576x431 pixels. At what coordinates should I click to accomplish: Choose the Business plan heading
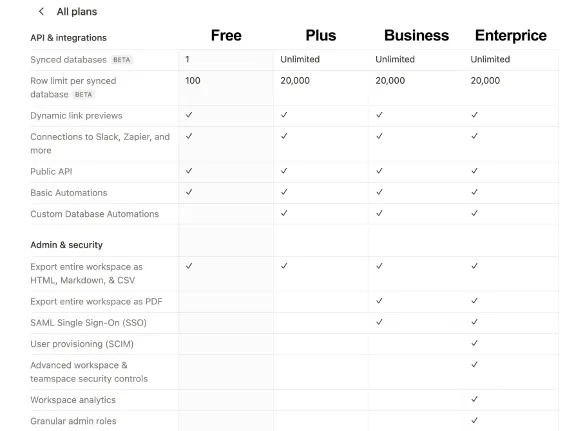pos(416,36)
